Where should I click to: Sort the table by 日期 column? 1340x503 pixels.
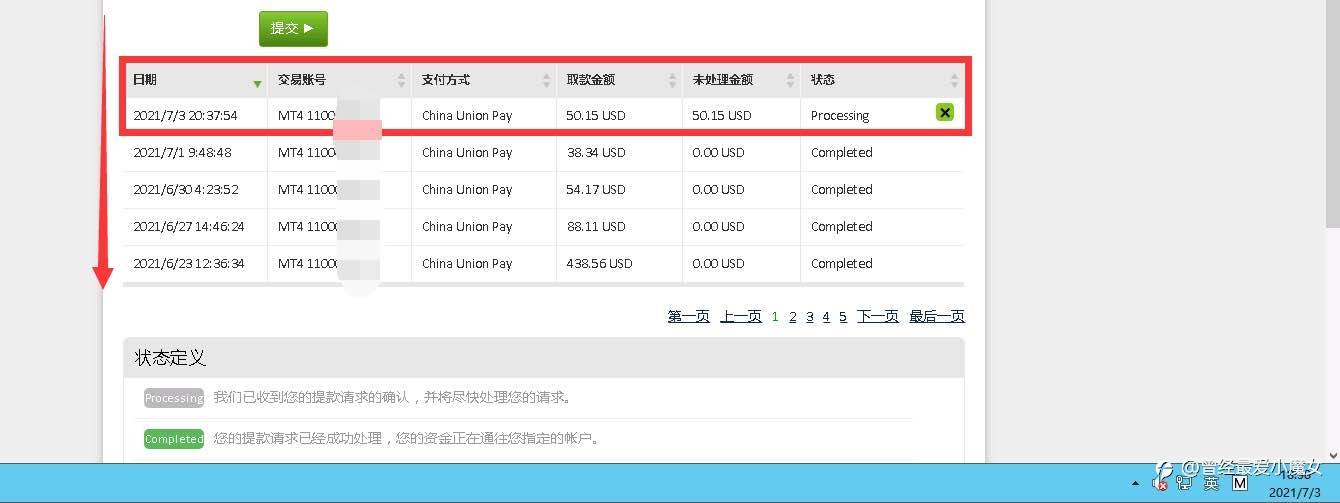pos(195,80)
